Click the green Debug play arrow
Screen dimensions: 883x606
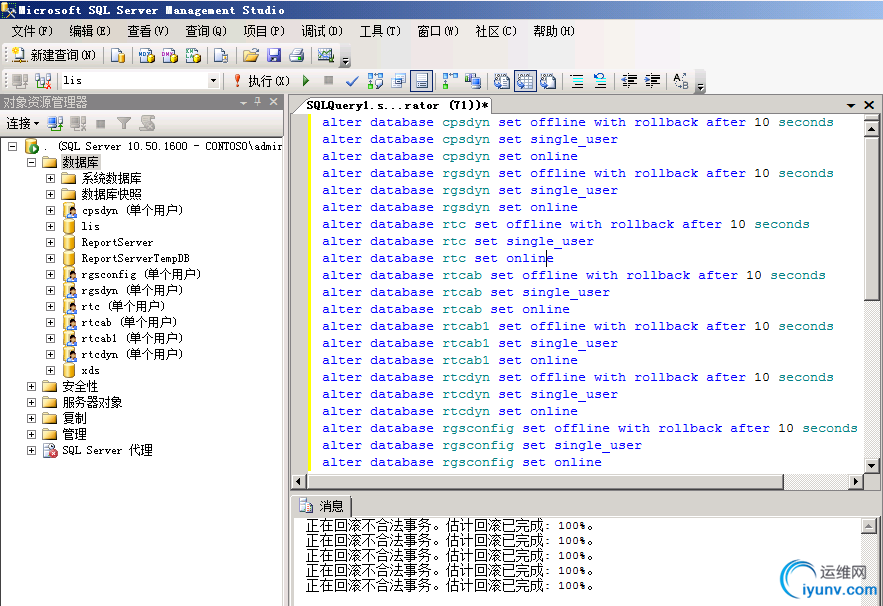[306, 81]
